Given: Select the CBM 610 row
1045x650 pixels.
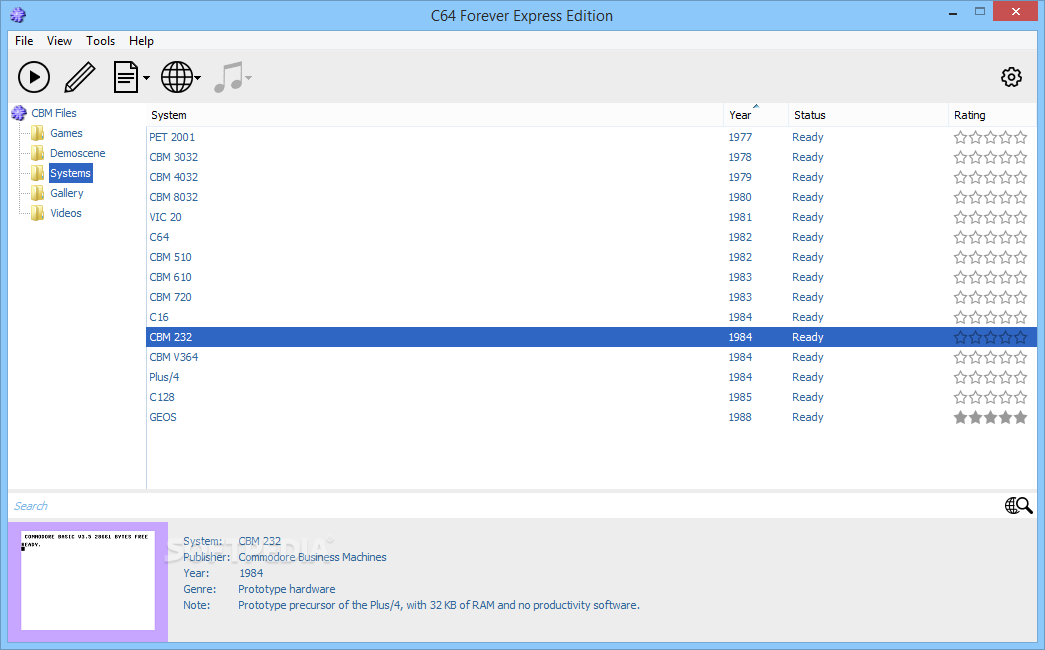Looking at the screenshot, I should pyautogui.click(x=591, y=277).
